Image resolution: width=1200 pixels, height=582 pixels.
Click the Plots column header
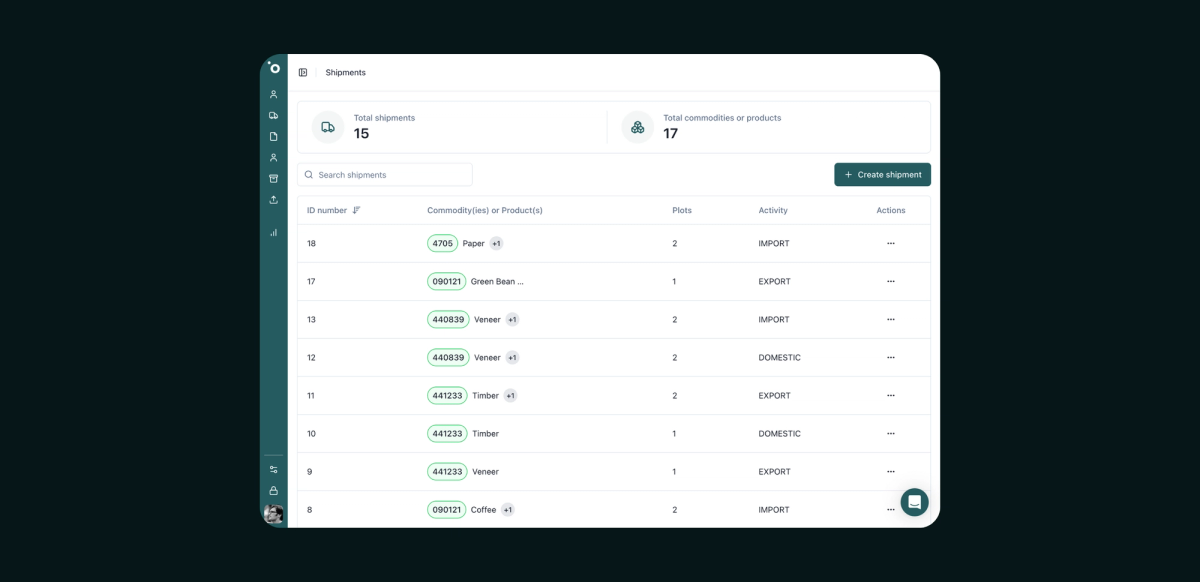coord(682,210)
